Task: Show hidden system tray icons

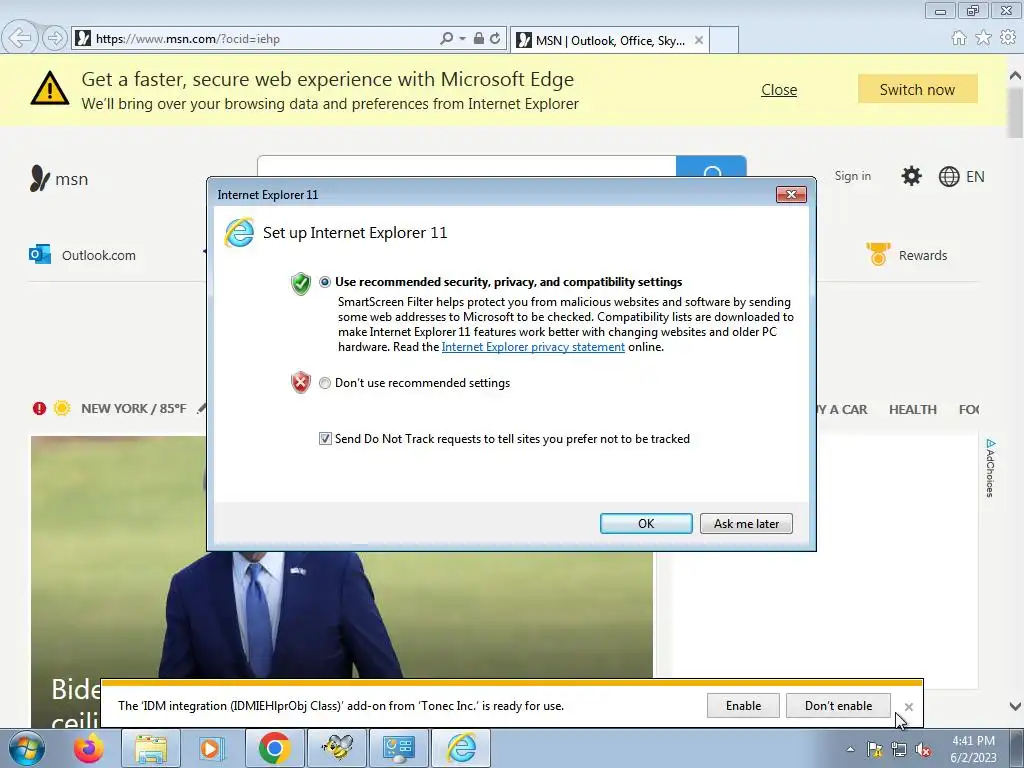Action: [850, 750]
